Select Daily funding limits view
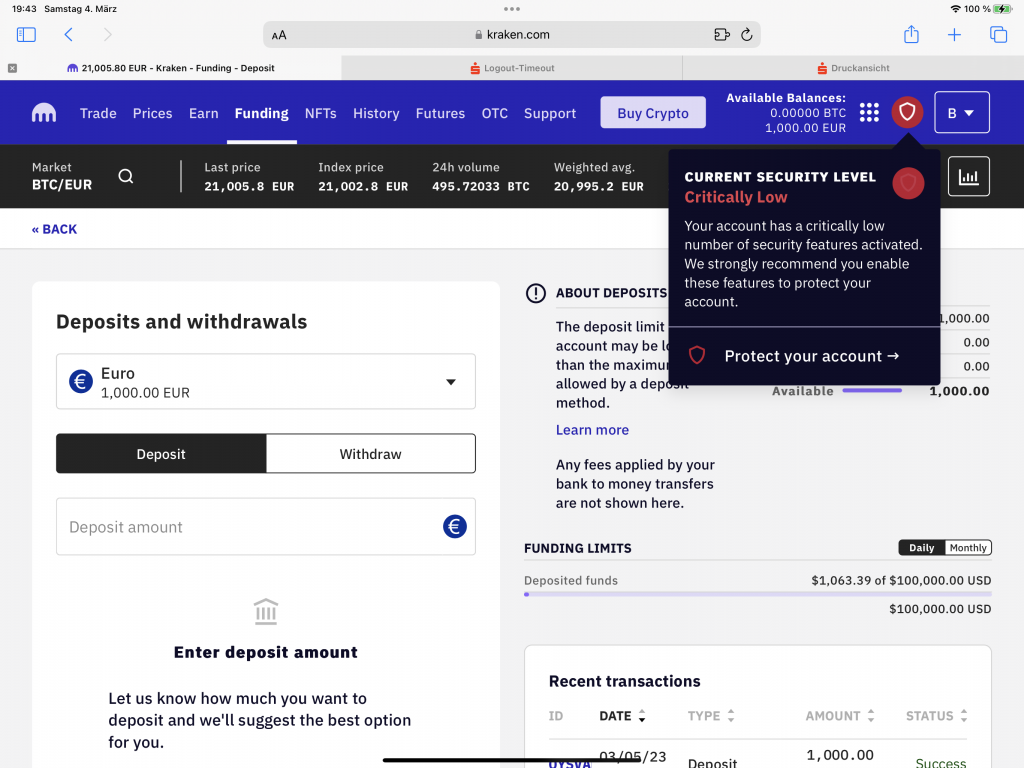1024x768 pixels. coord(921,548)
